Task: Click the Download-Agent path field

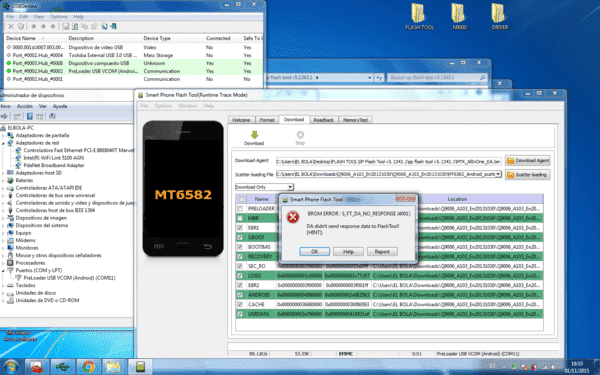Action: [x=388, y=161]
